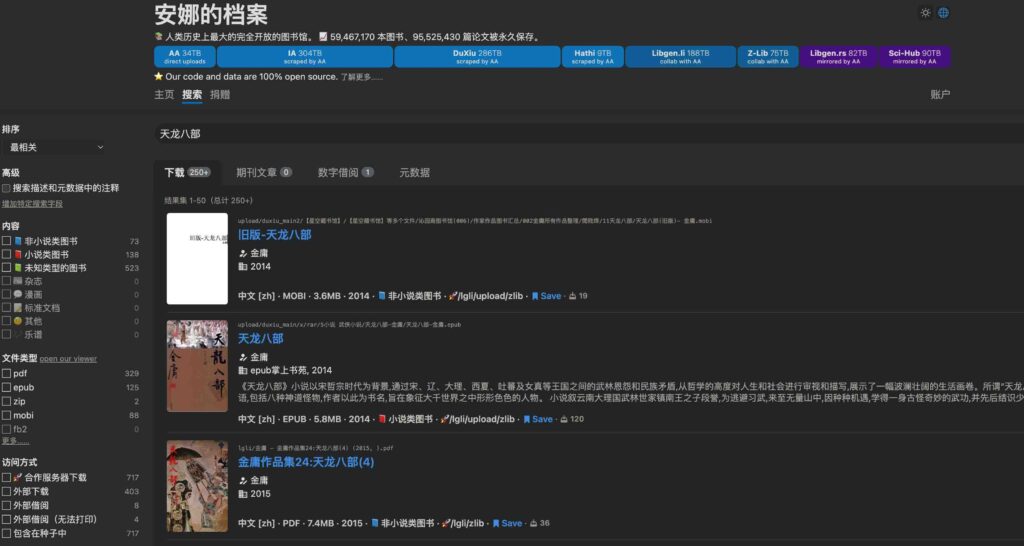Screen dimensions: 1024x546
Task: Click the Sci-Hub 90TB storage bar
Action: (x=915, y=56)
